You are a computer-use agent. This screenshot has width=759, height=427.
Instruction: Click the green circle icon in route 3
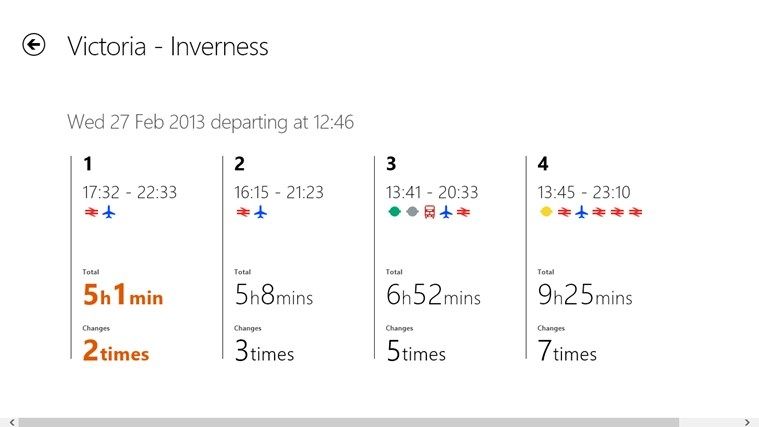(395, 212)
